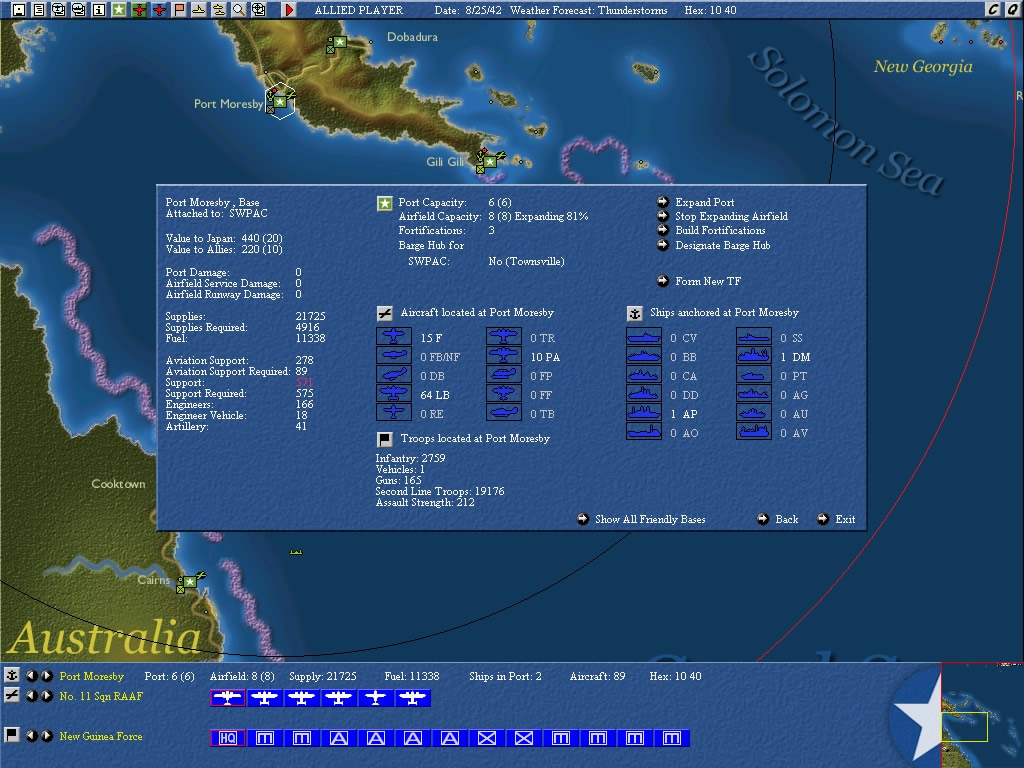This screenshot has width=1024, height=768.
Task: Show next ground unit after New Guinea Force
Action: click(47, 736)
